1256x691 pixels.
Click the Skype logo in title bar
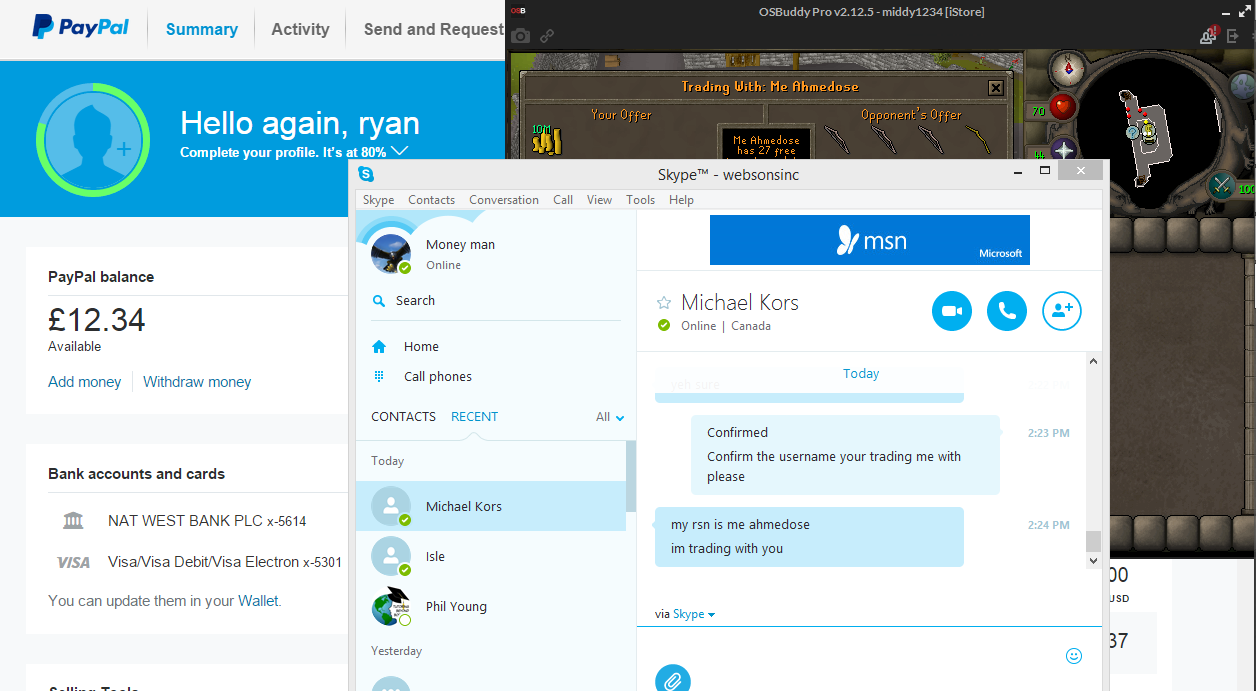[366, 174]
